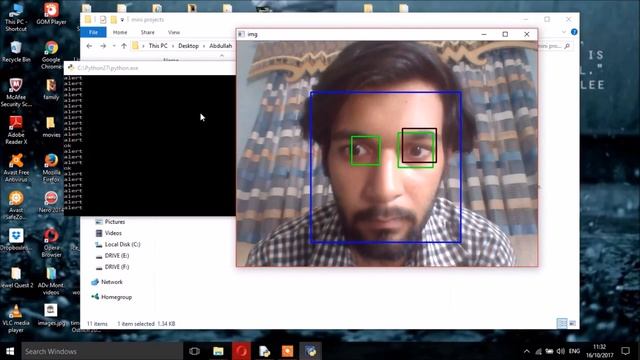This screenshot has height=360, width=640.
Task: Open the taskbar clock and date
Action: (x=600, y=351)
